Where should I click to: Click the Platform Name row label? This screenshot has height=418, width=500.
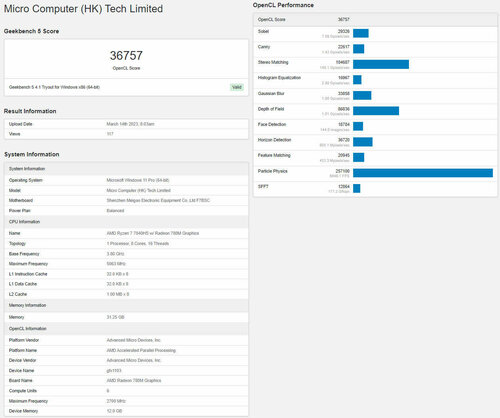point(23,350)
